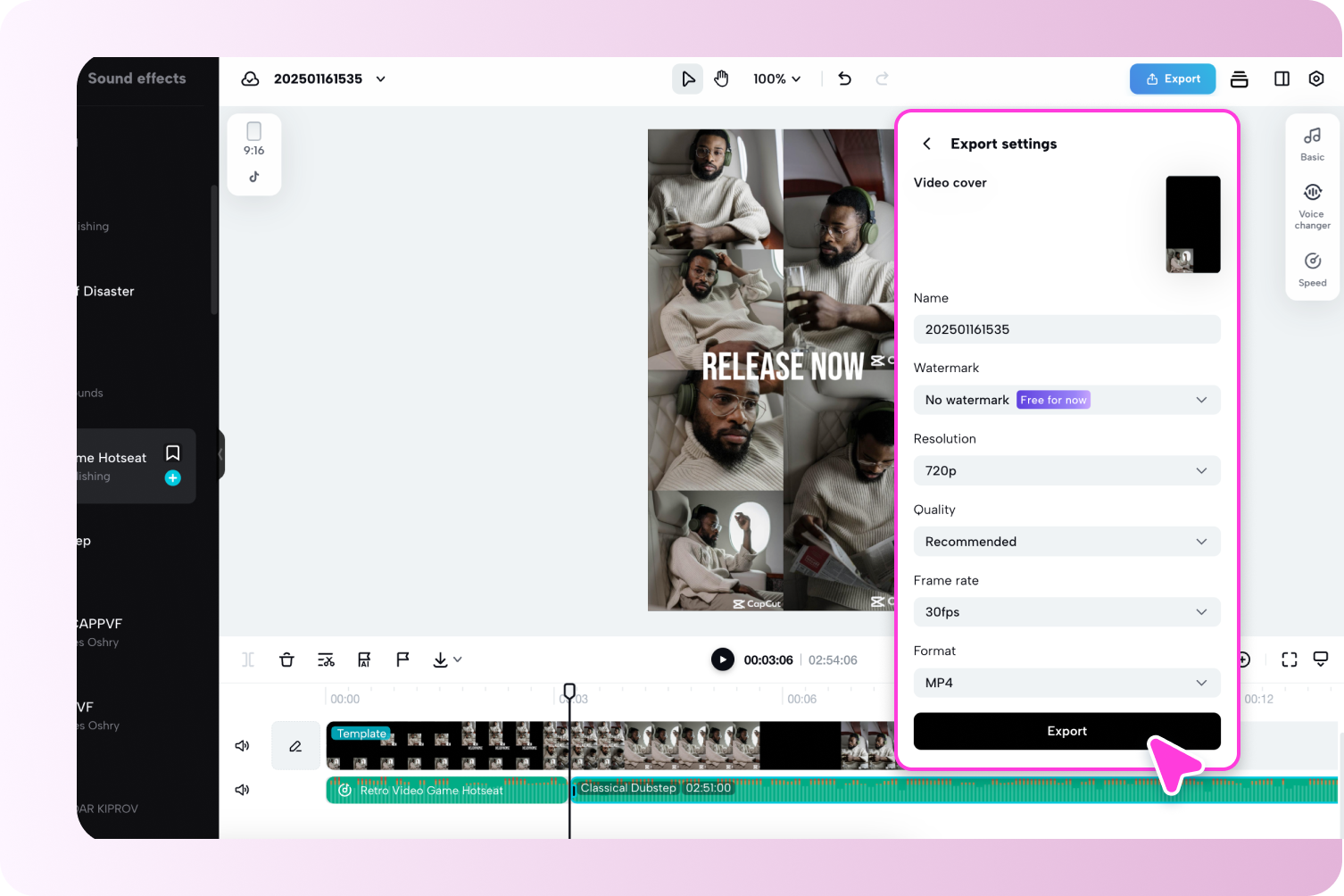Toggle the hand pan tool

pyautogui.click(x=721, y=79)
